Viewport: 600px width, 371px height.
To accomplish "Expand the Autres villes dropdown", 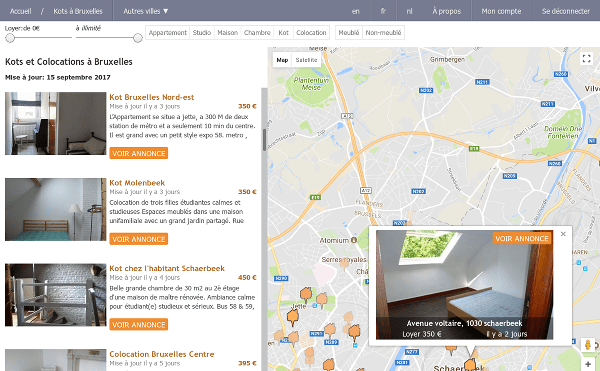I will coord(145,11).
